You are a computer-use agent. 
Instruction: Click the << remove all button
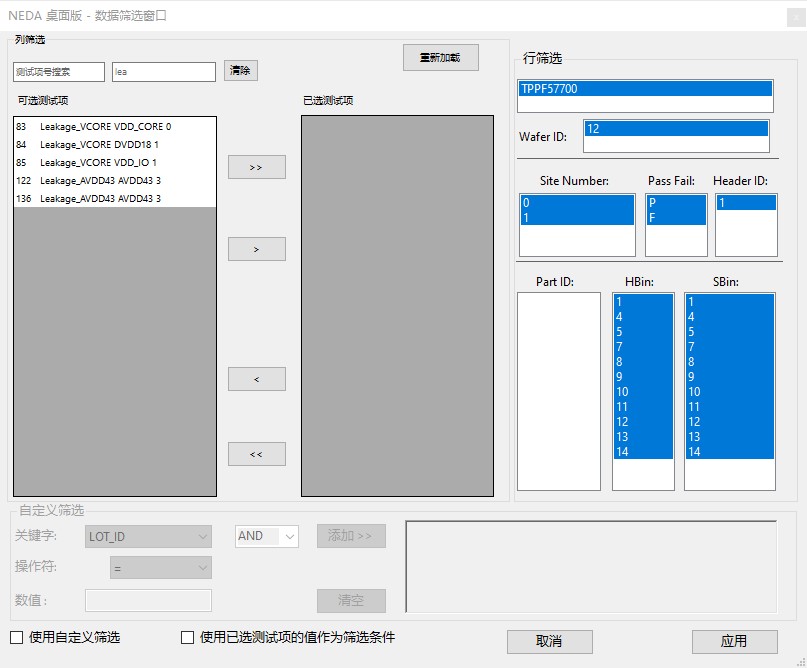click(256, 454)
